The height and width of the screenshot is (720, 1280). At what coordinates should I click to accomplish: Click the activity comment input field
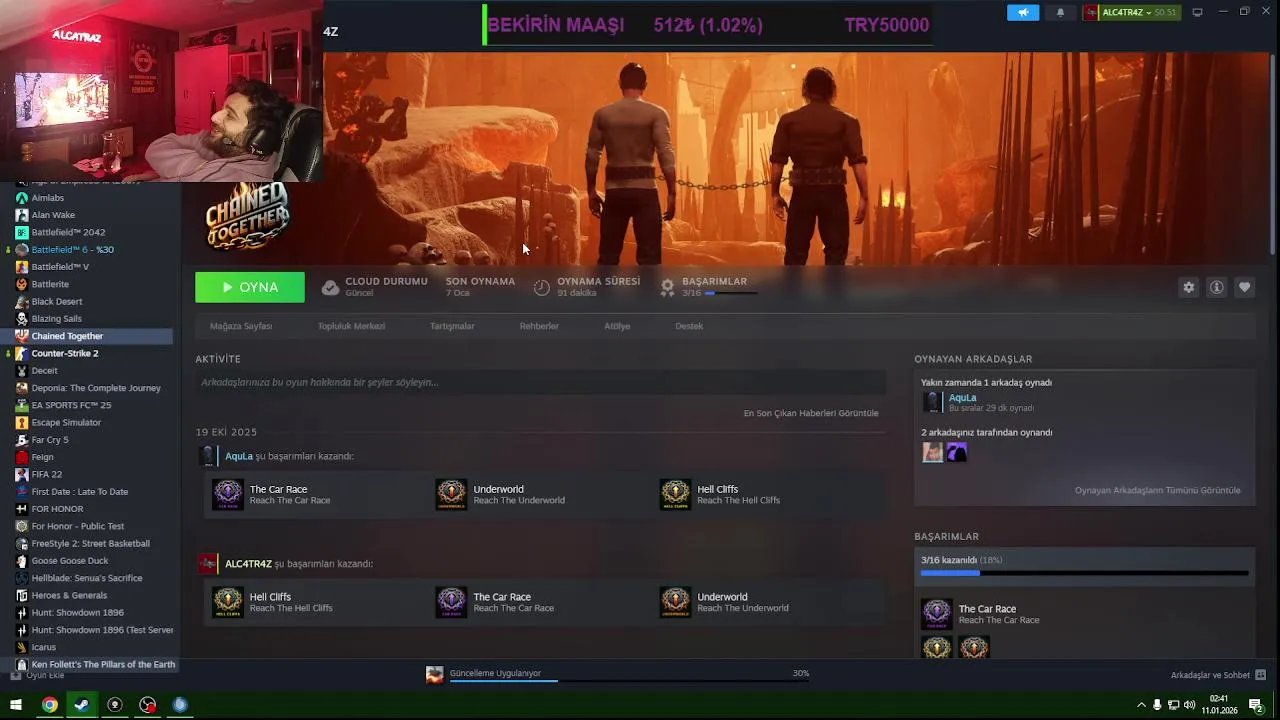[x=540, y=382]
